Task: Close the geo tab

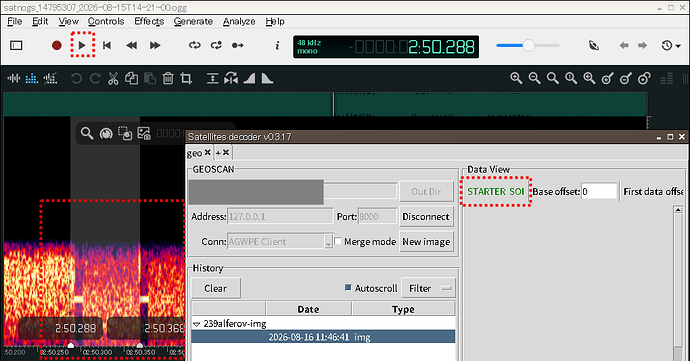Action: coord(207,152)
